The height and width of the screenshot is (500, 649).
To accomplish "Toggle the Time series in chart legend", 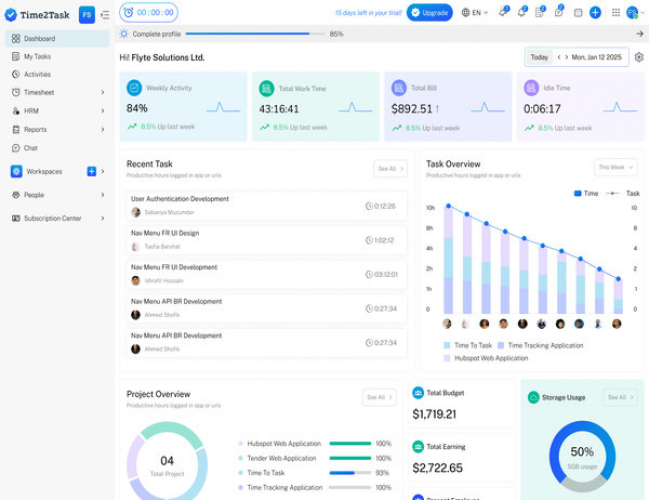I will tap(586, 193).
